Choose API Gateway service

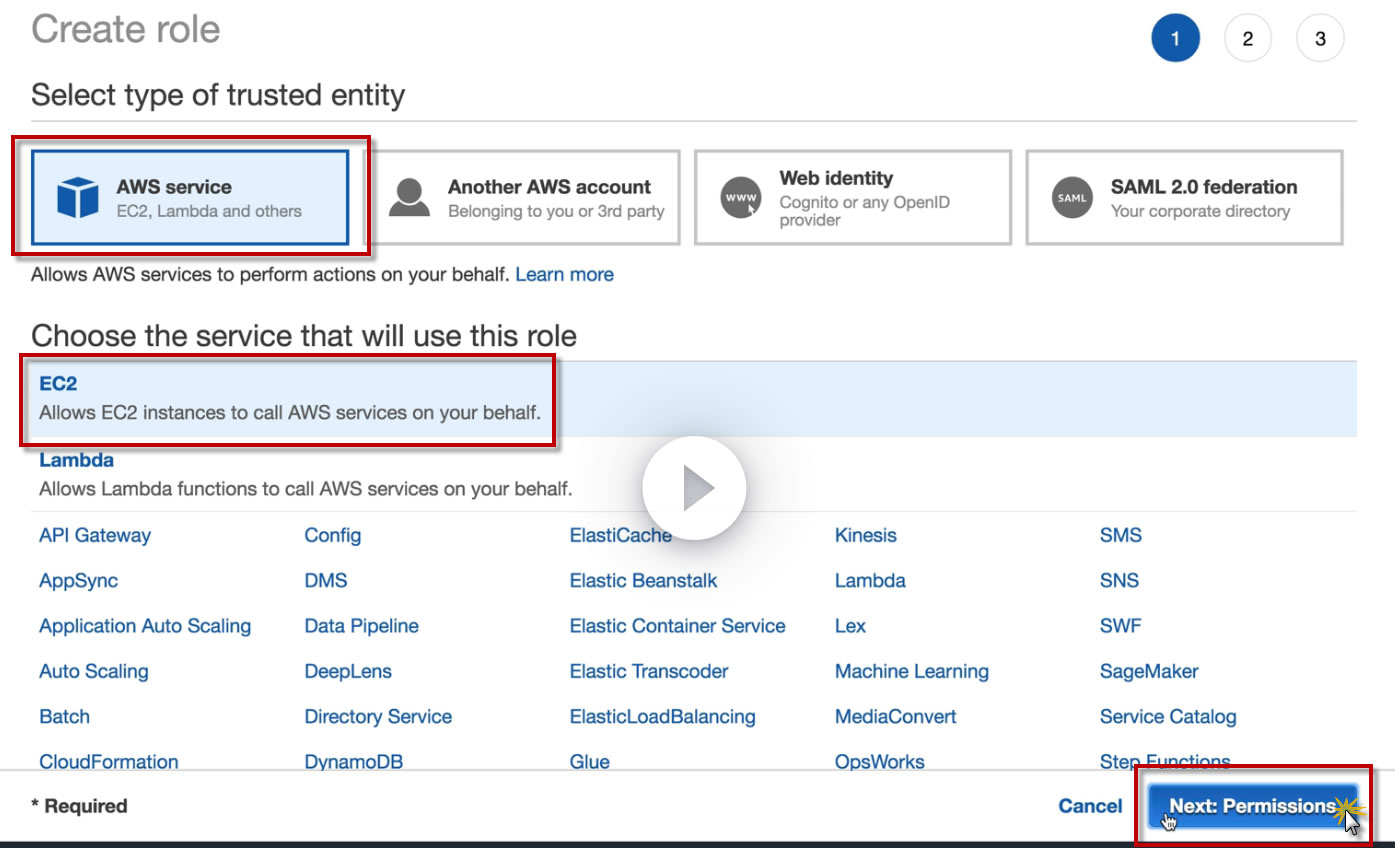(x=95, y=535)
